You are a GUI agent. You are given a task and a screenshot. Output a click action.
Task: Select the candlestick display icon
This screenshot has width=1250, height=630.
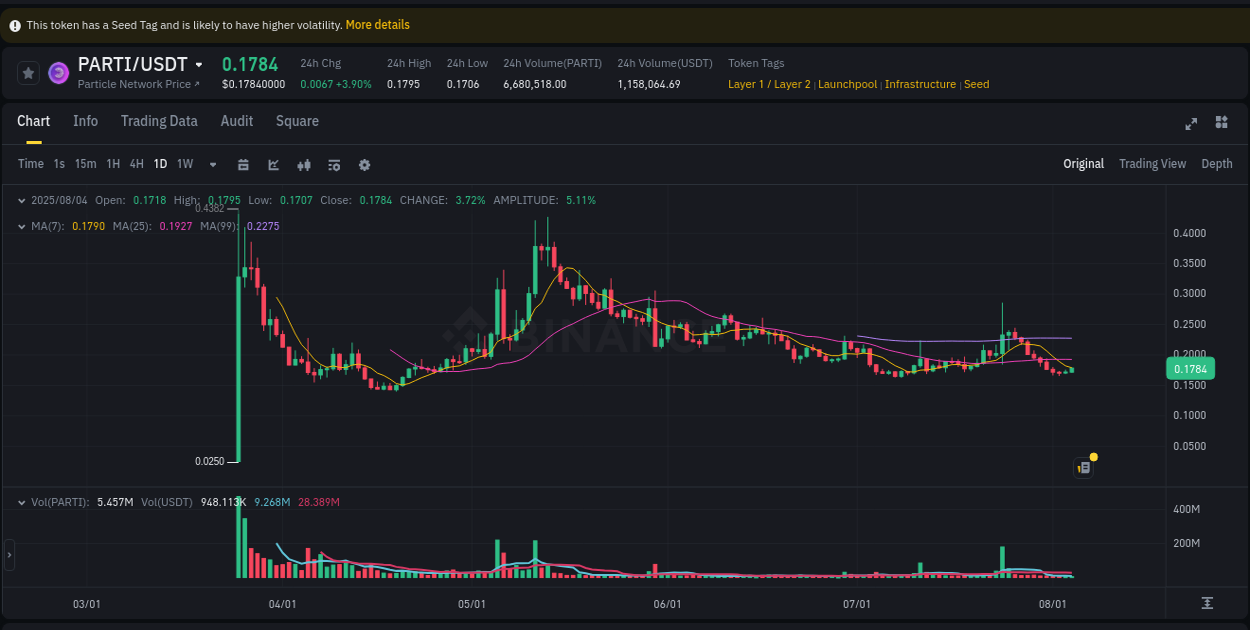pyautogui.click(x=304, y=164)
